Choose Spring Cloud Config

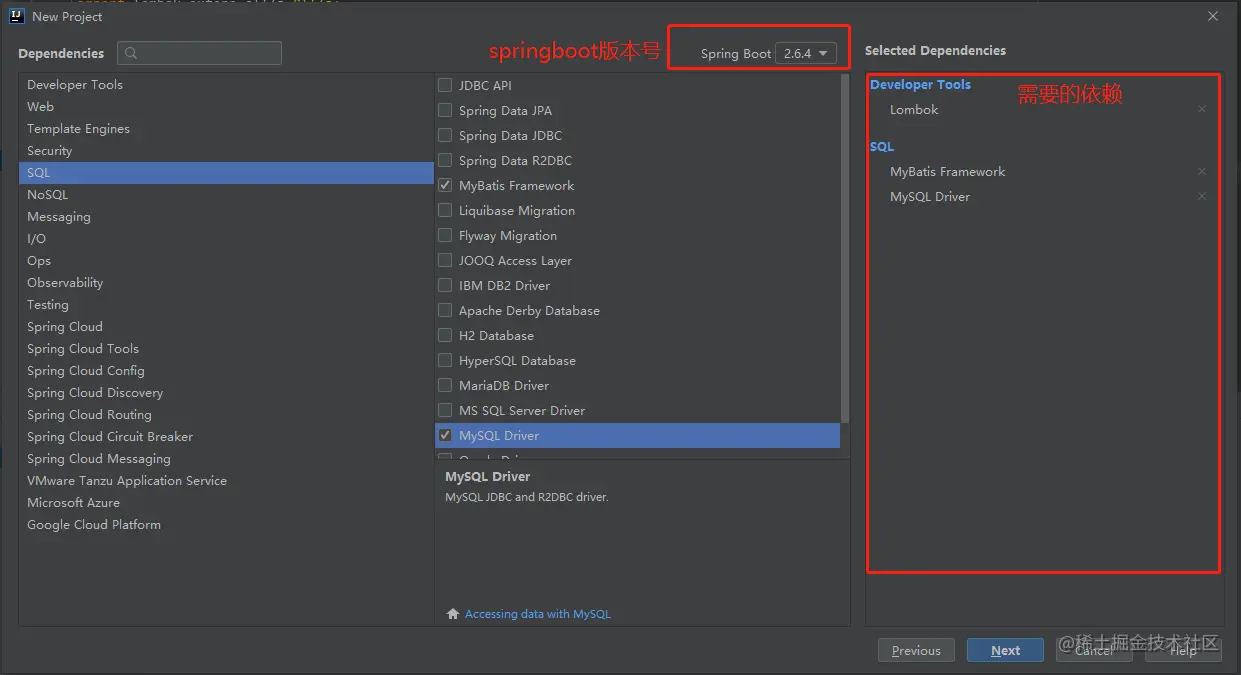tap(226, 370)
